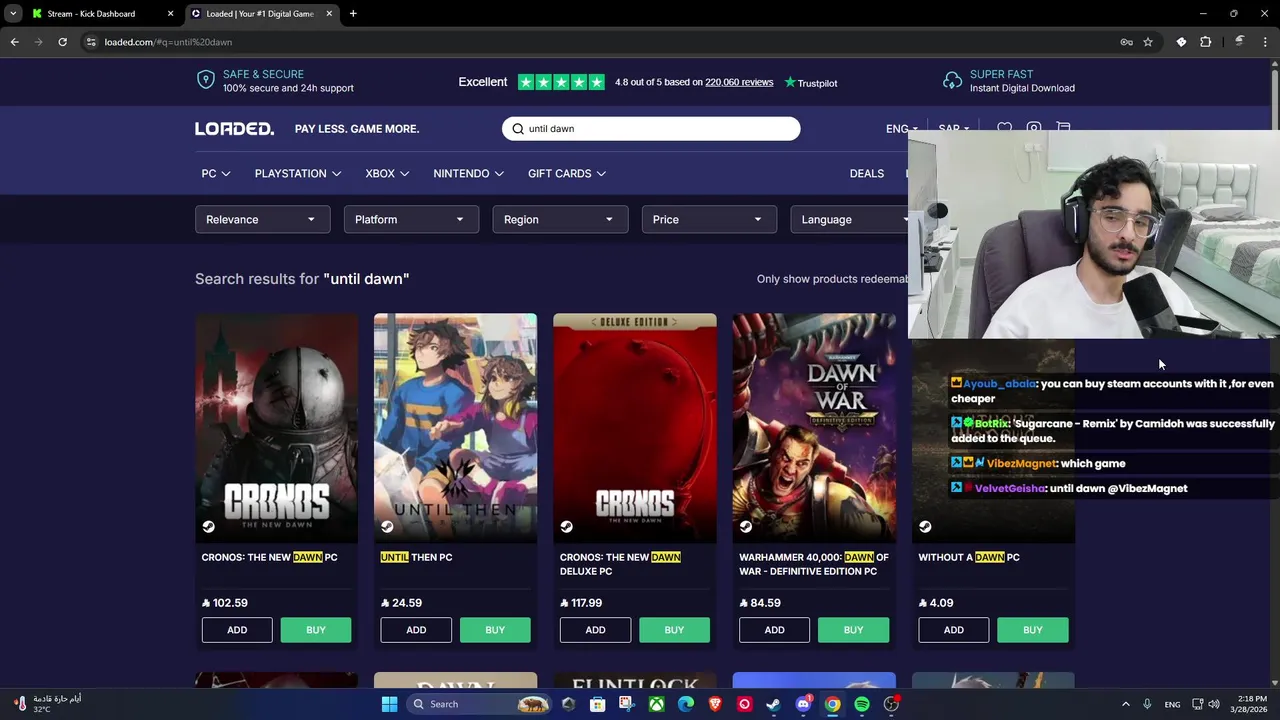This screenshot has height=720, width=1280.
Task: Open Brave browser from the taskbar
Action: click(x=715, y=704)
